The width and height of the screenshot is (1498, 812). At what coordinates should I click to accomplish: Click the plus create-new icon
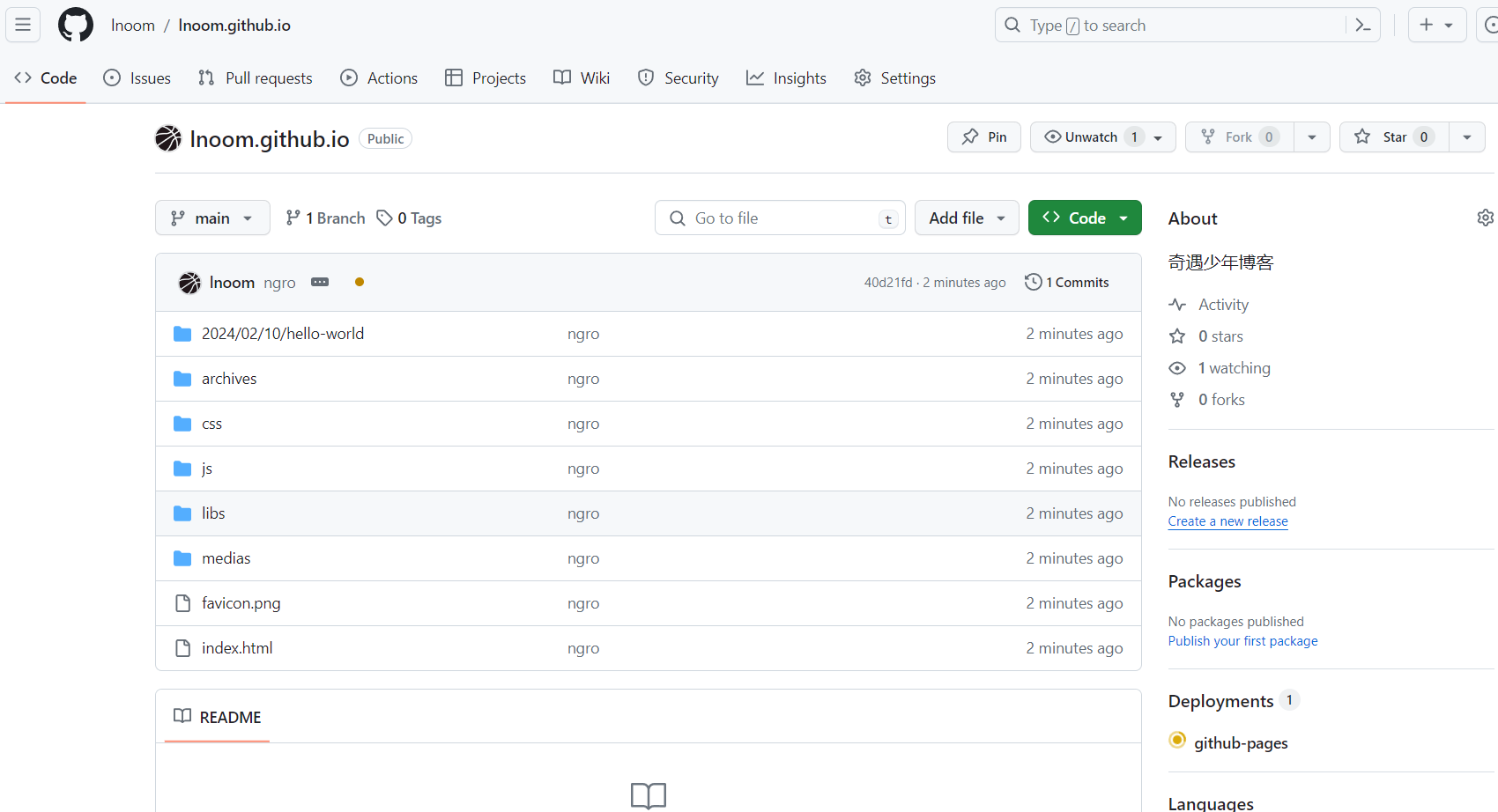pyautogui.click(x=1427, y=25)
